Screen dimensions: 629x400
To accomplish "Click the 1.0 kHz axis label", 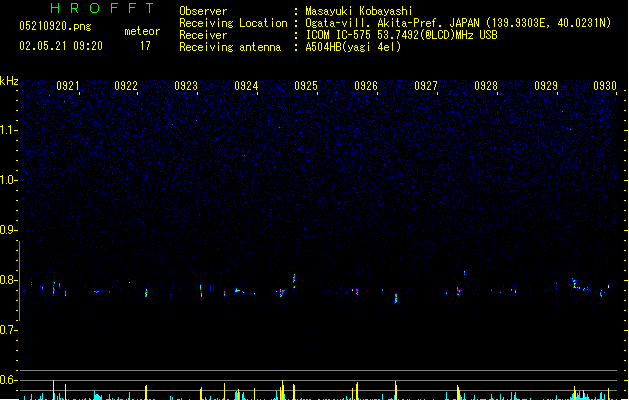I will [x=8, y=180].
